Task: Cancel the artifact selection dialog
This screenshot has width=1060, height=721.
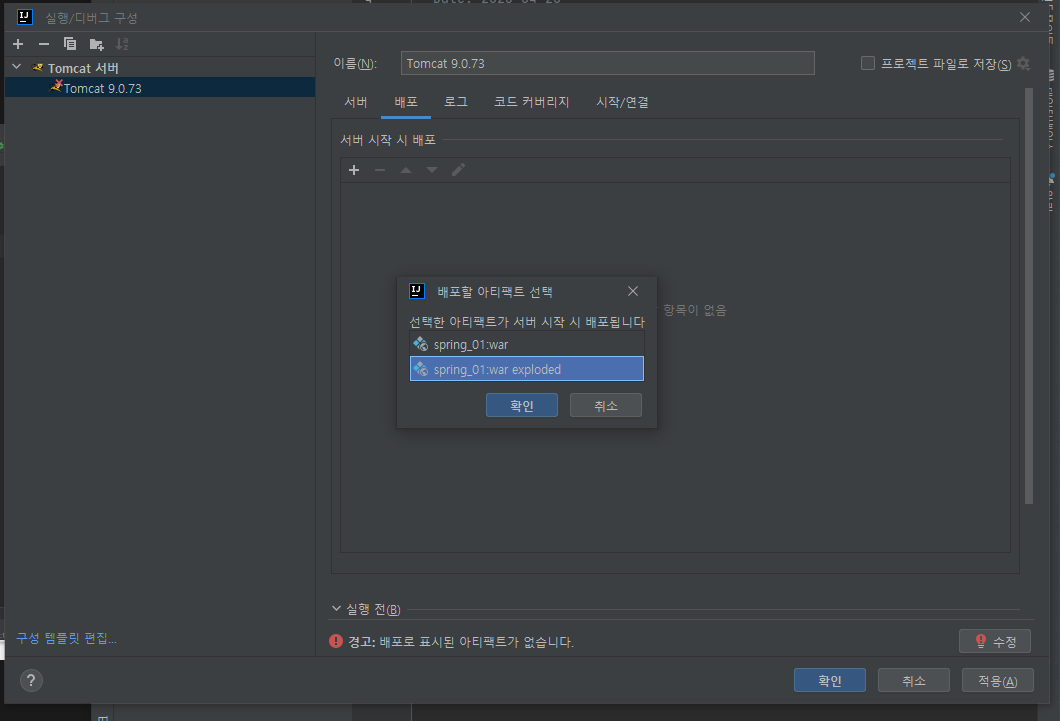Action: pos(606,405)
